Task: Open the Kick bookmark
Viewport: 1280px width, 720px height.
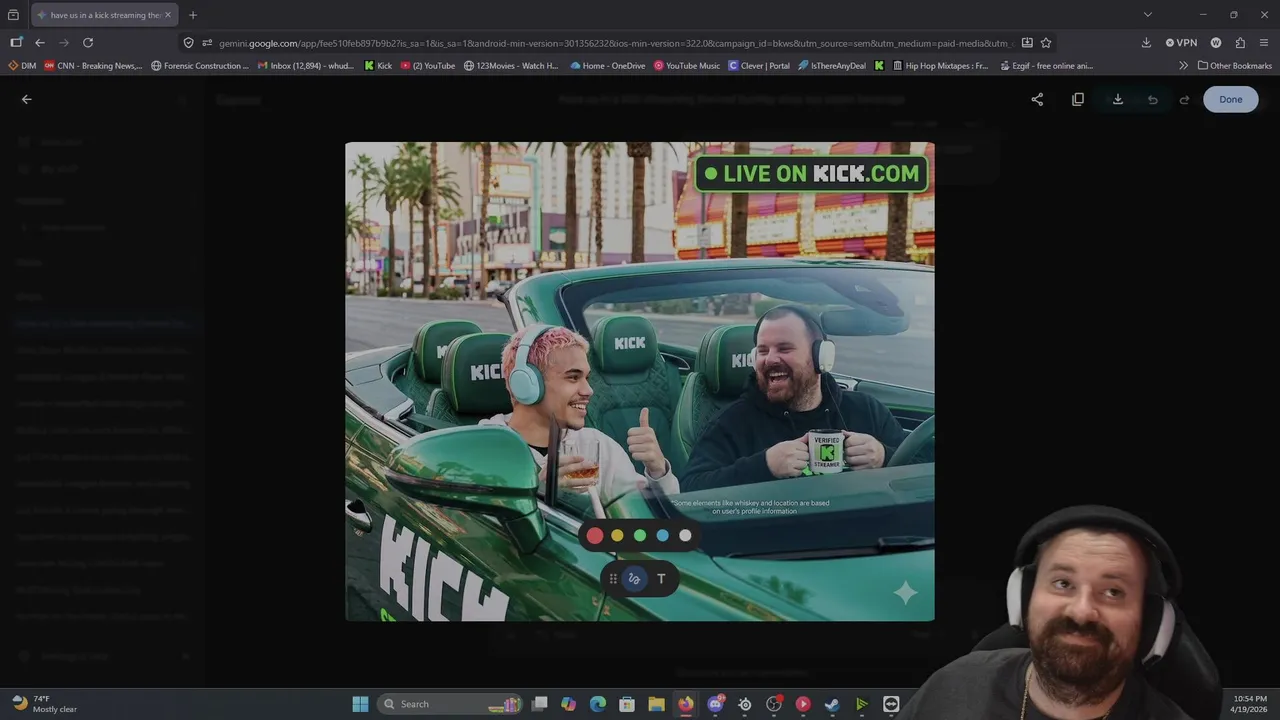Action: [x=378, y=66]
